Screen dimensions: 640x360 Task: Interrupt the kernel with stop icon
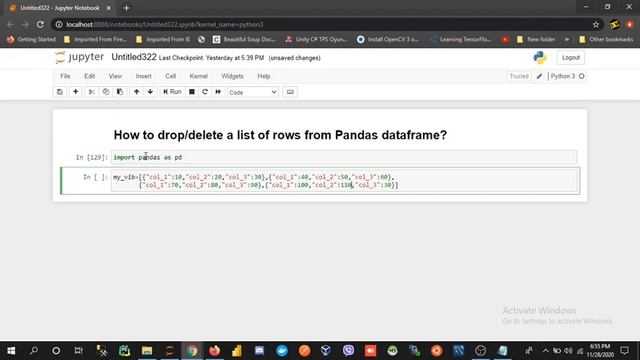192,92
